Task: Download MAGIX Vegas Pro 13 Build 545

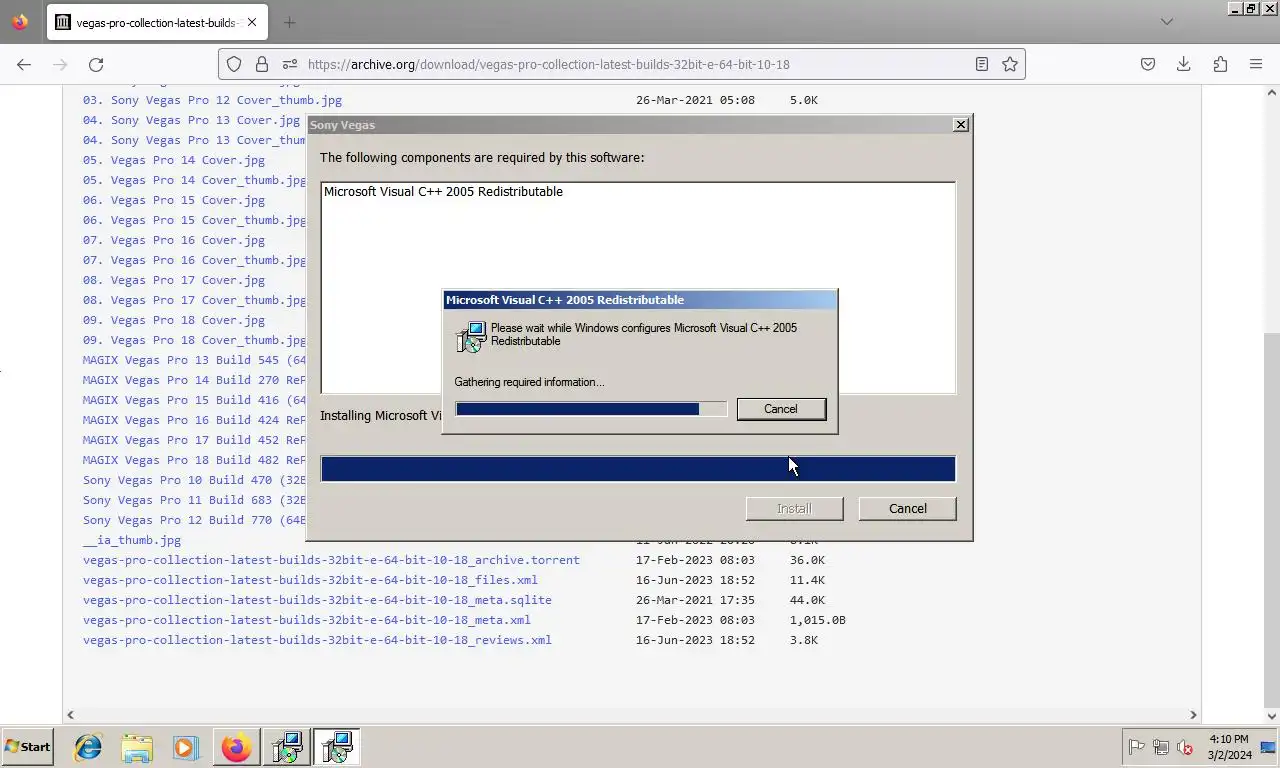Action: tap(194, 360)
